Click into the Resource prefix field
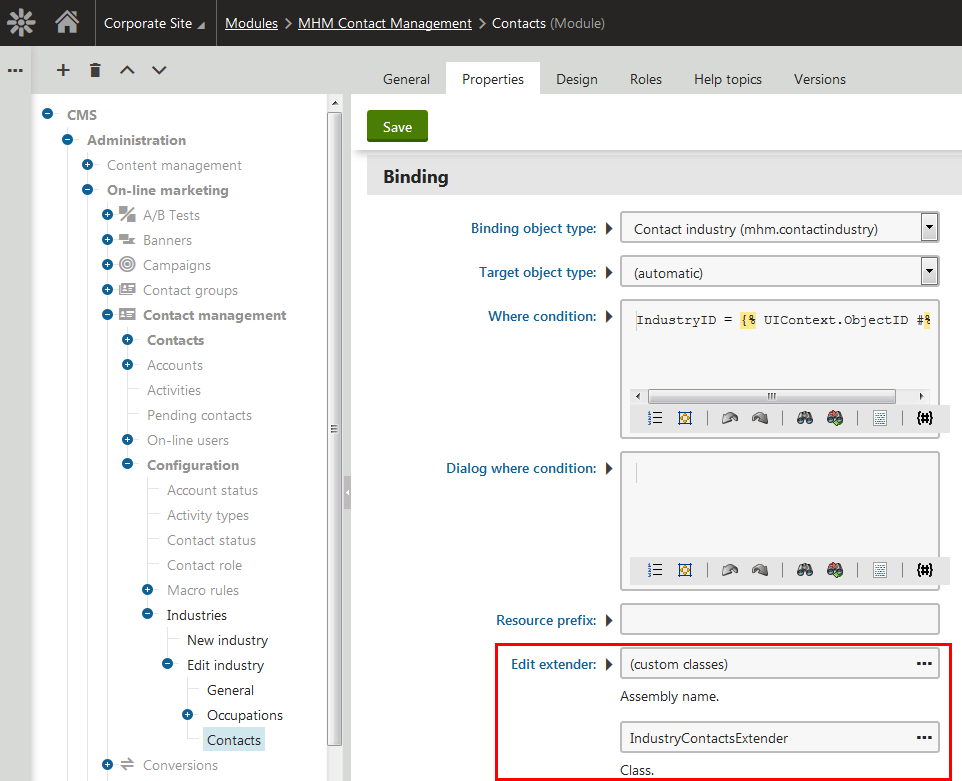Image resolution: width=962 pixels, height=781 pixels. [x=779, y=620]
